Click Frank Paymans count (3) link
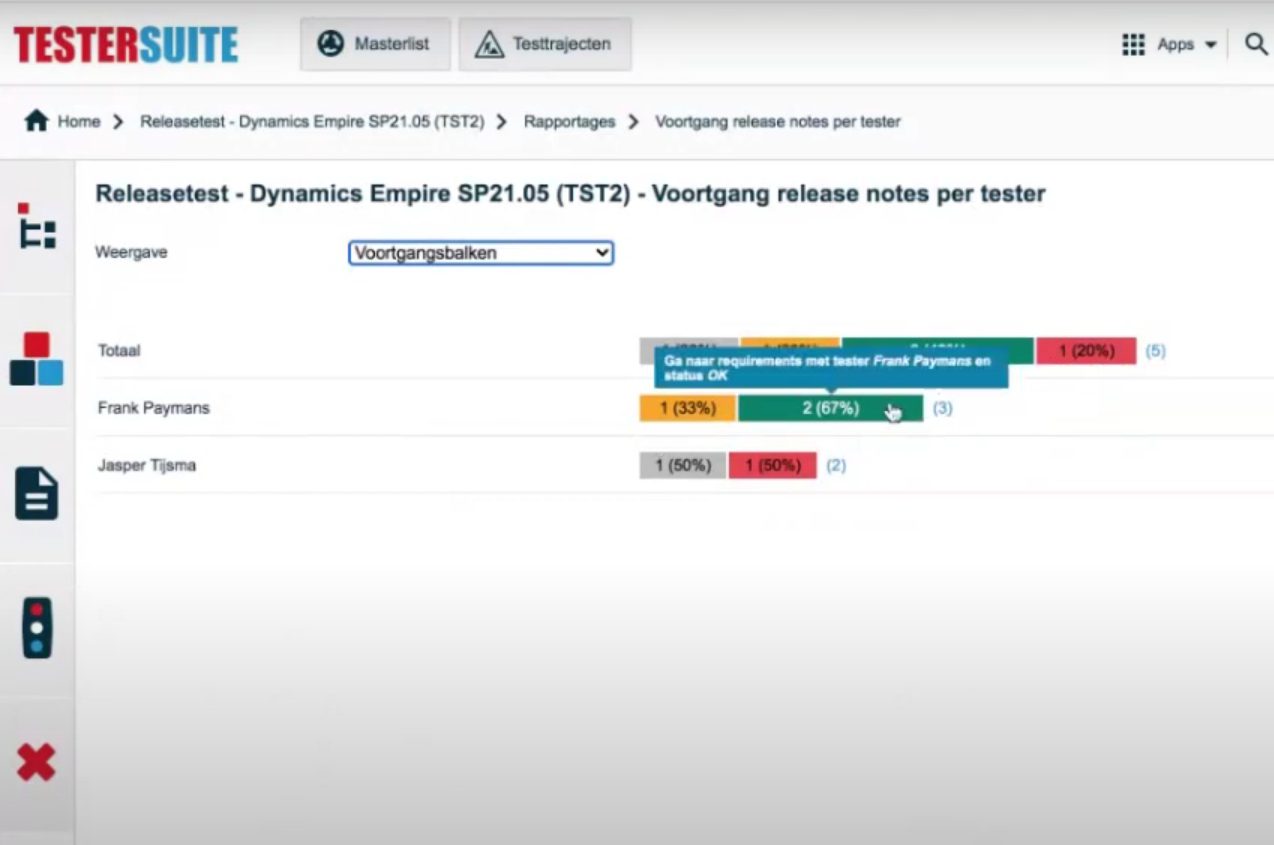Screen dimensions: 1274x845 pyautogui.click(x=942, y=408)
